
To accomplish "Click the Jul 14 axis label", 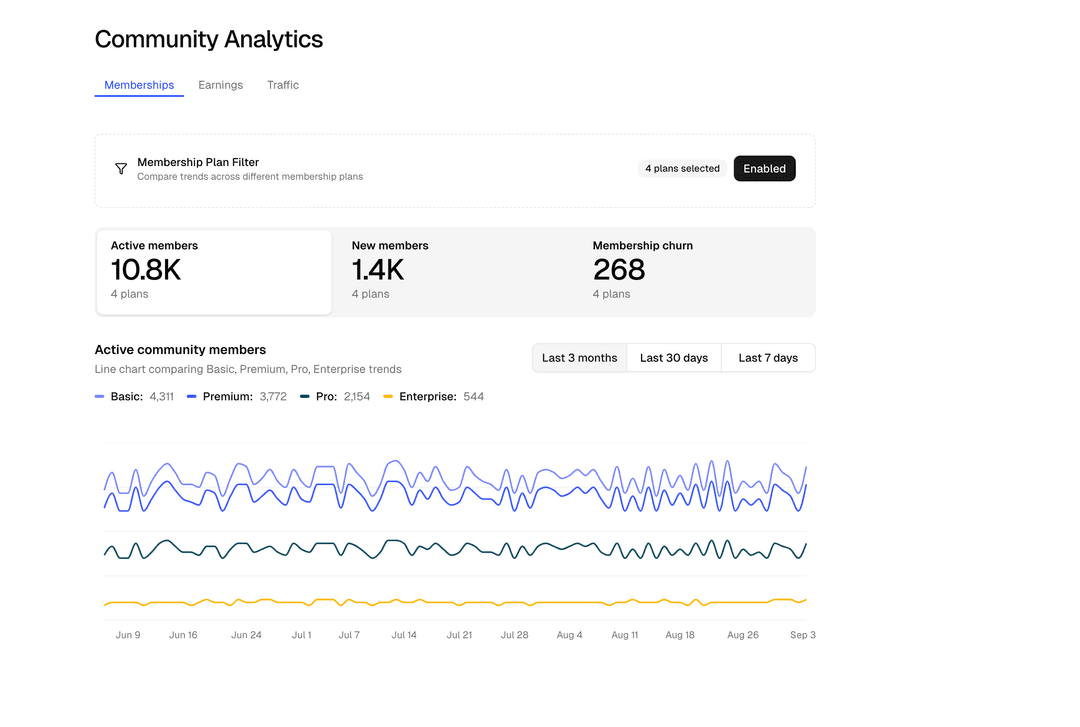I will [404, 634].
